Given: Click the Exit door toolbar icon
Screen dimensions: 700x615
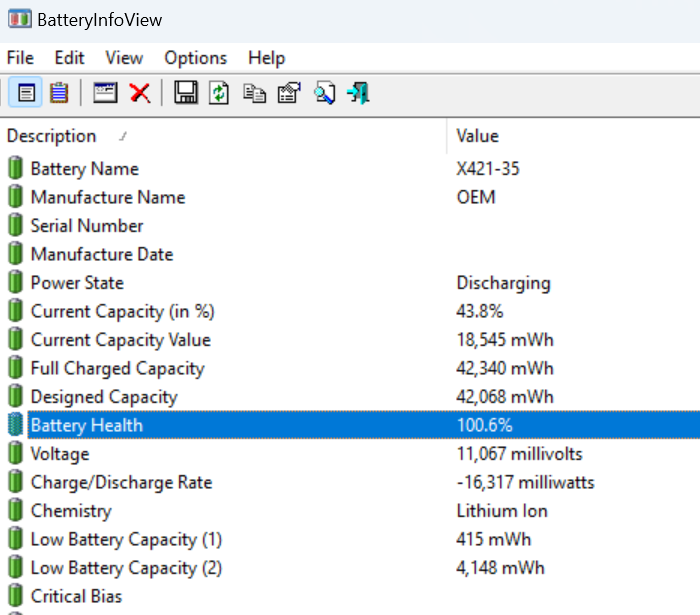Looking at the screenshot, I should 358,93.
